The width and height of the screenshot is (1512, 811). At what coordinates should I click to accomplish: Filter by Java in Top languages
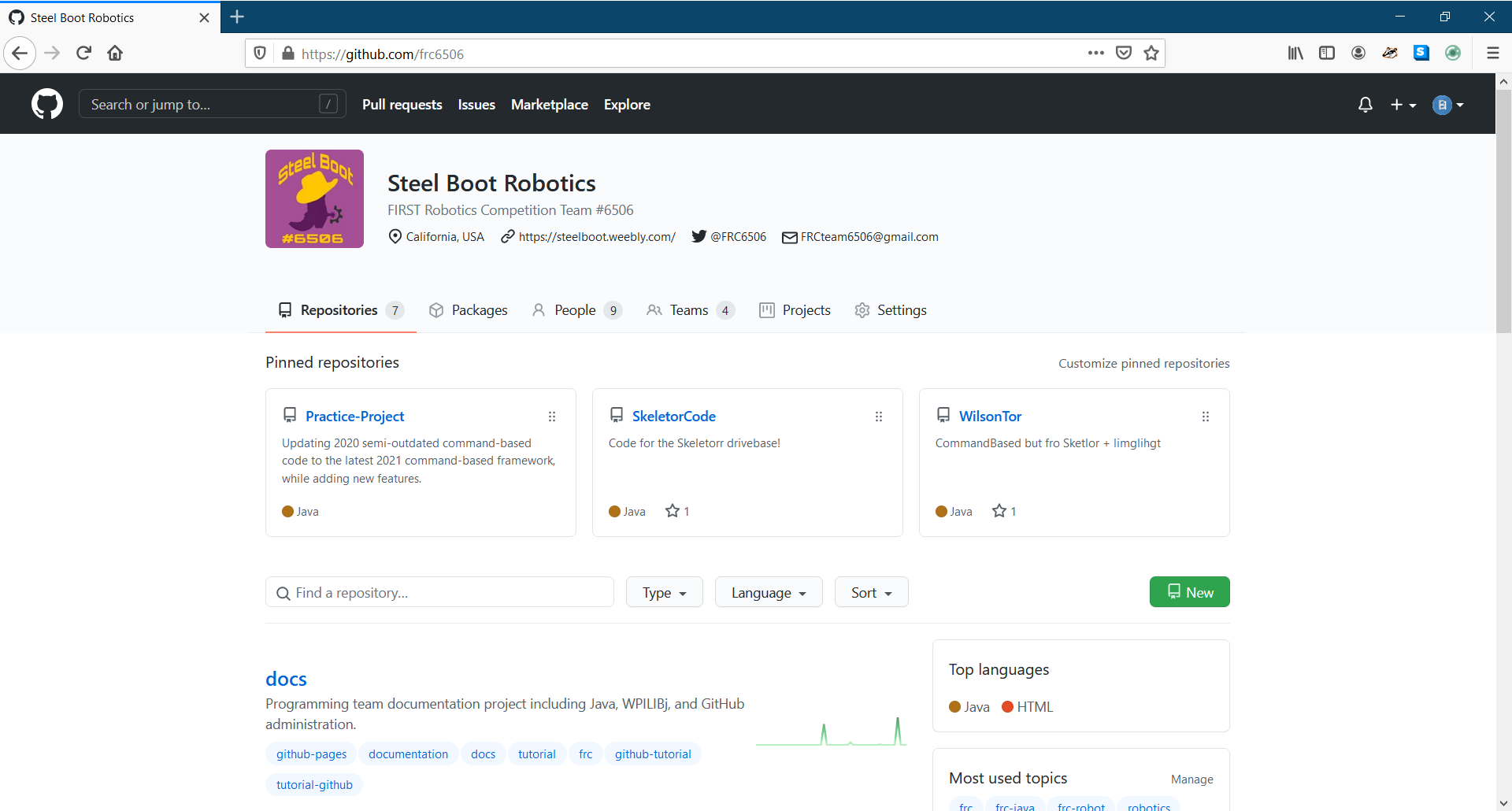coord(969,707)
